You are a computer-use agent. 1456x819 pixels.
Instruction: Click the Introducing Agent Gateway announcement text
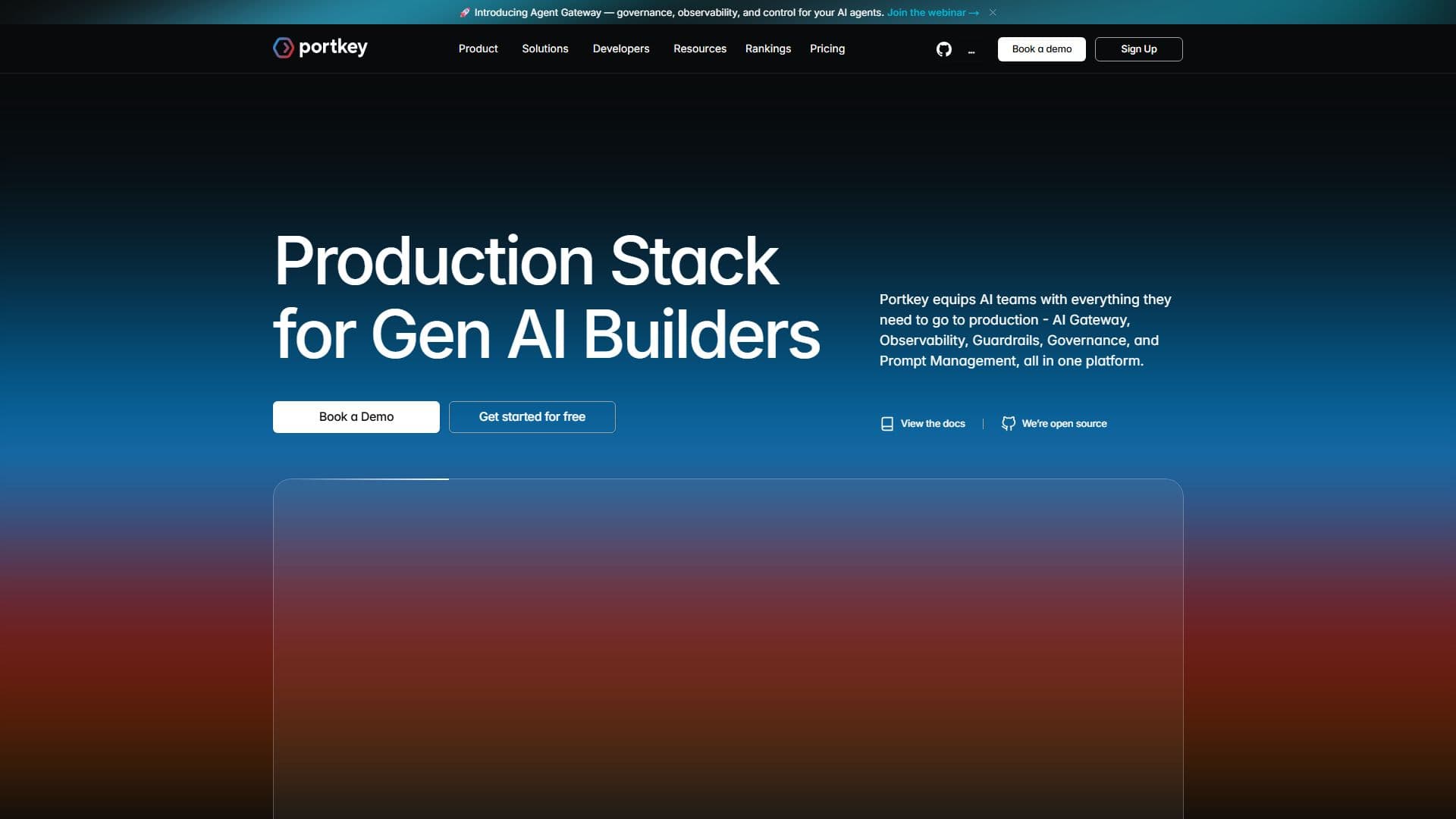(679, 13)
